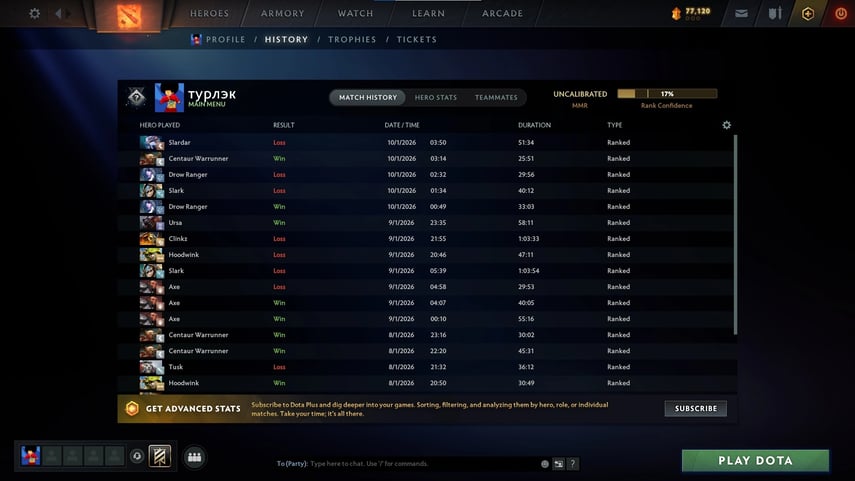Open the Heroes menu
The height and width of the screenshot is (481, 855).
209,14
